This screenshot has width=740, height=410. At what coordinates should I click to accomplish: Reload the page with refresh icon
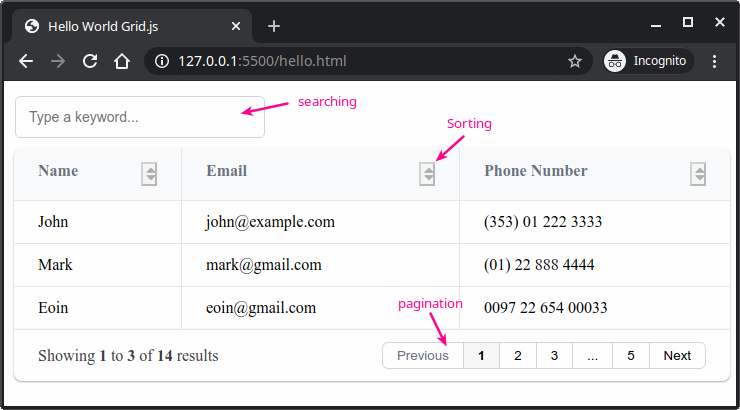coord(90,61)
